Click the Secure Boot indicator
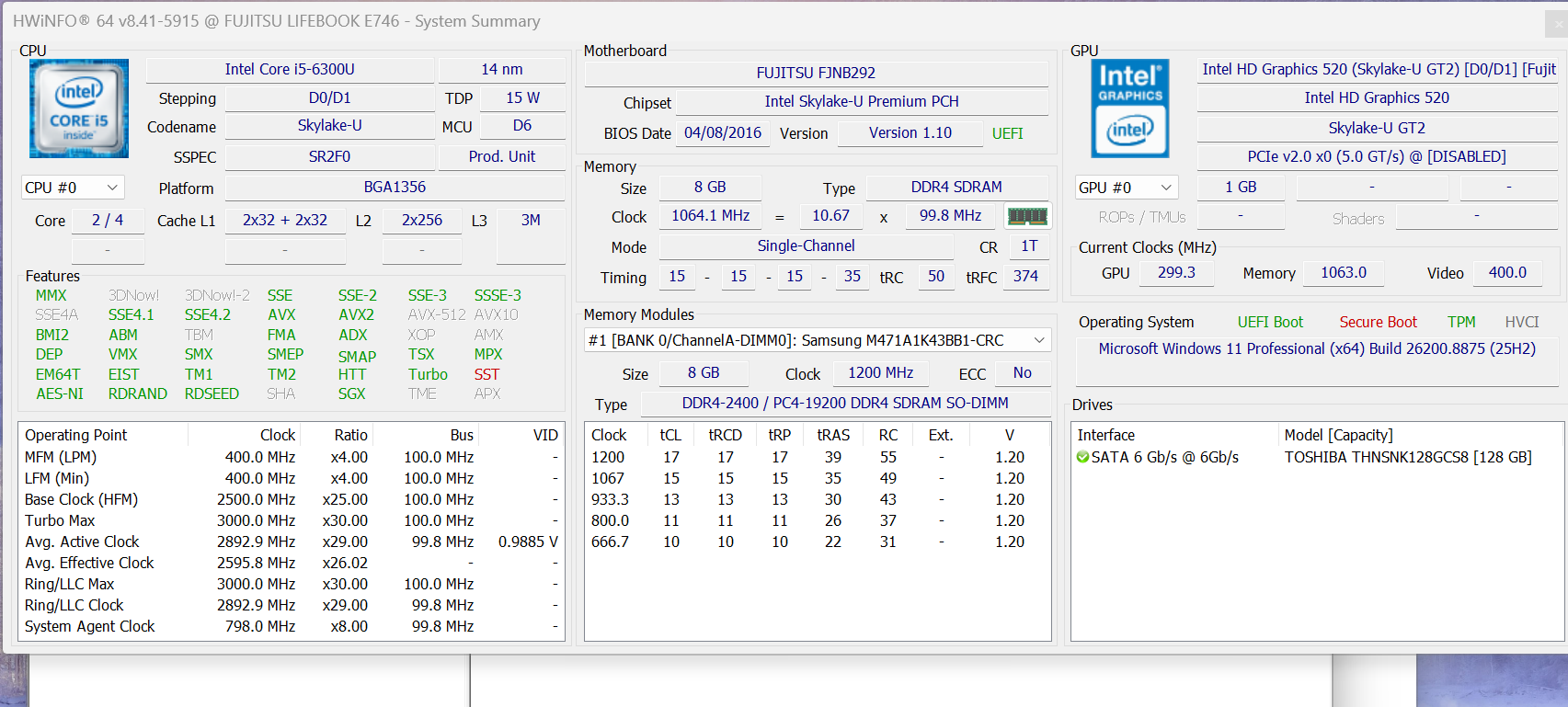1568x707 pixels. [1378, 323]
